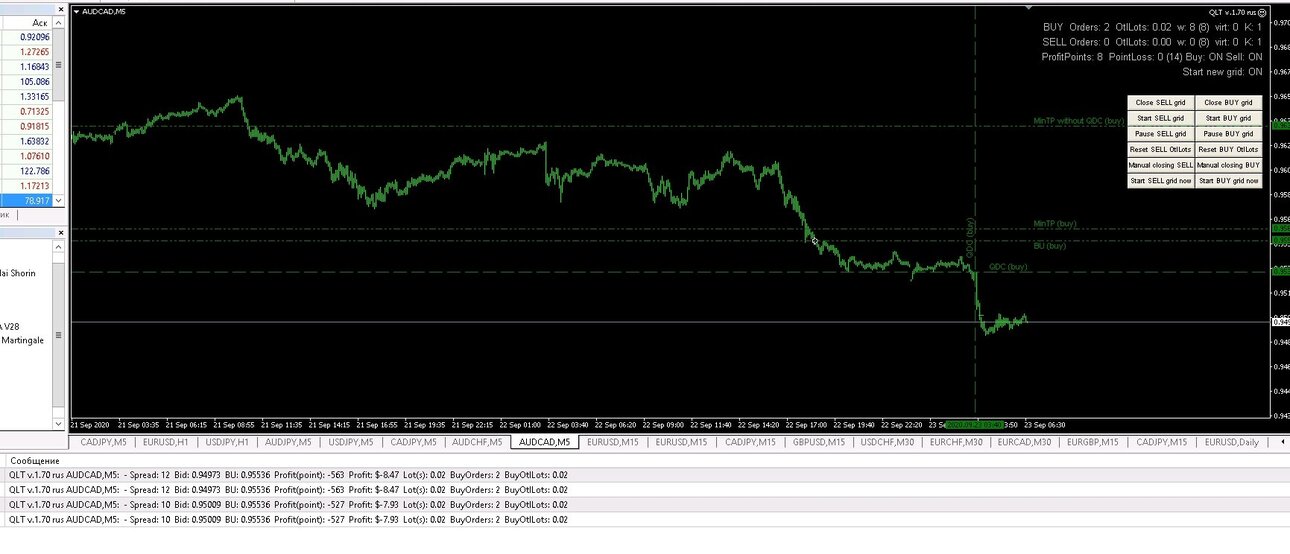Switch to the USDJPY,H1 chart tab

click(228, 442)
